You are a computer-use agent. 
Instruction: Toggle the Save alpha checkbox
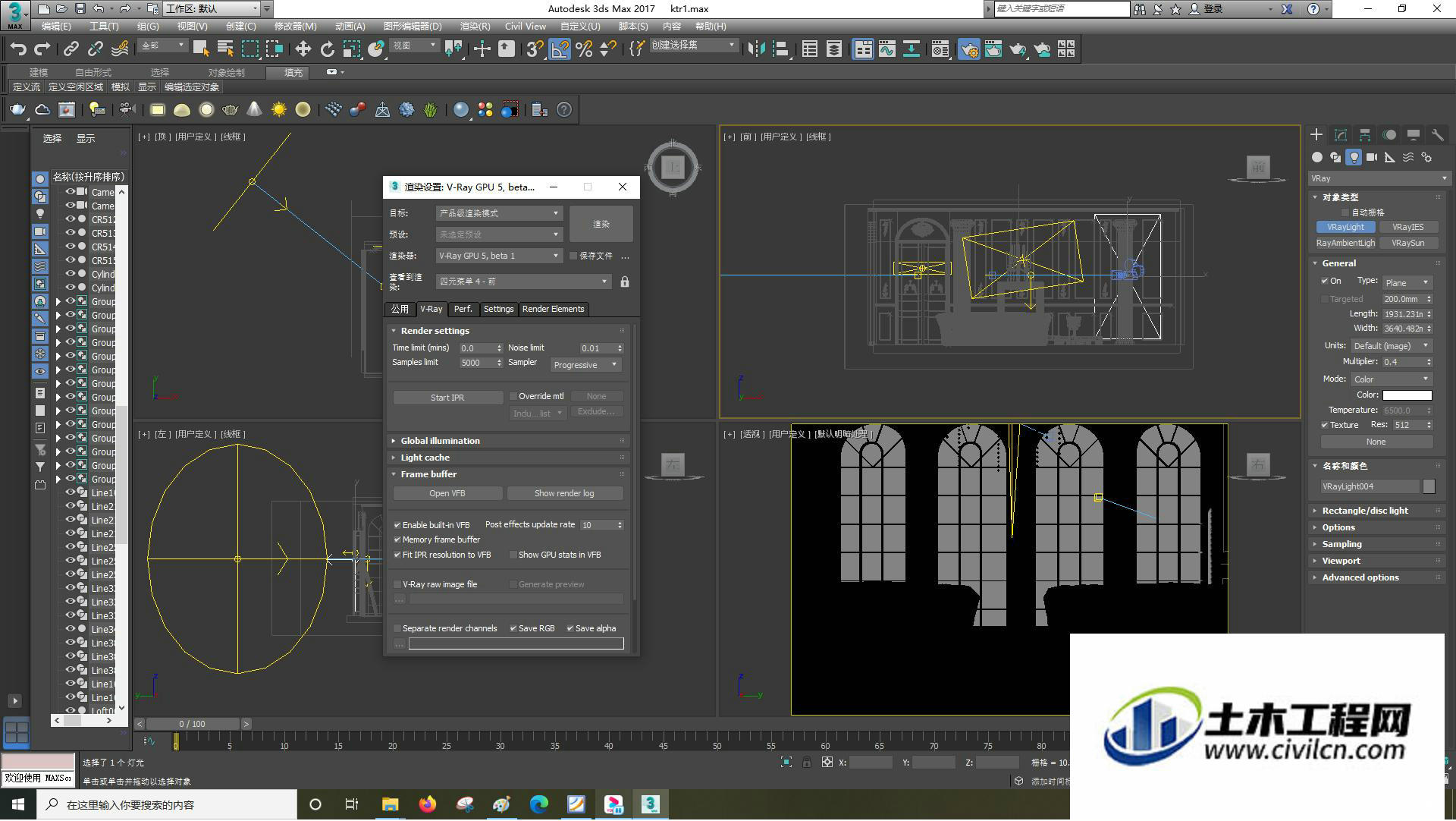coord(570,629)
